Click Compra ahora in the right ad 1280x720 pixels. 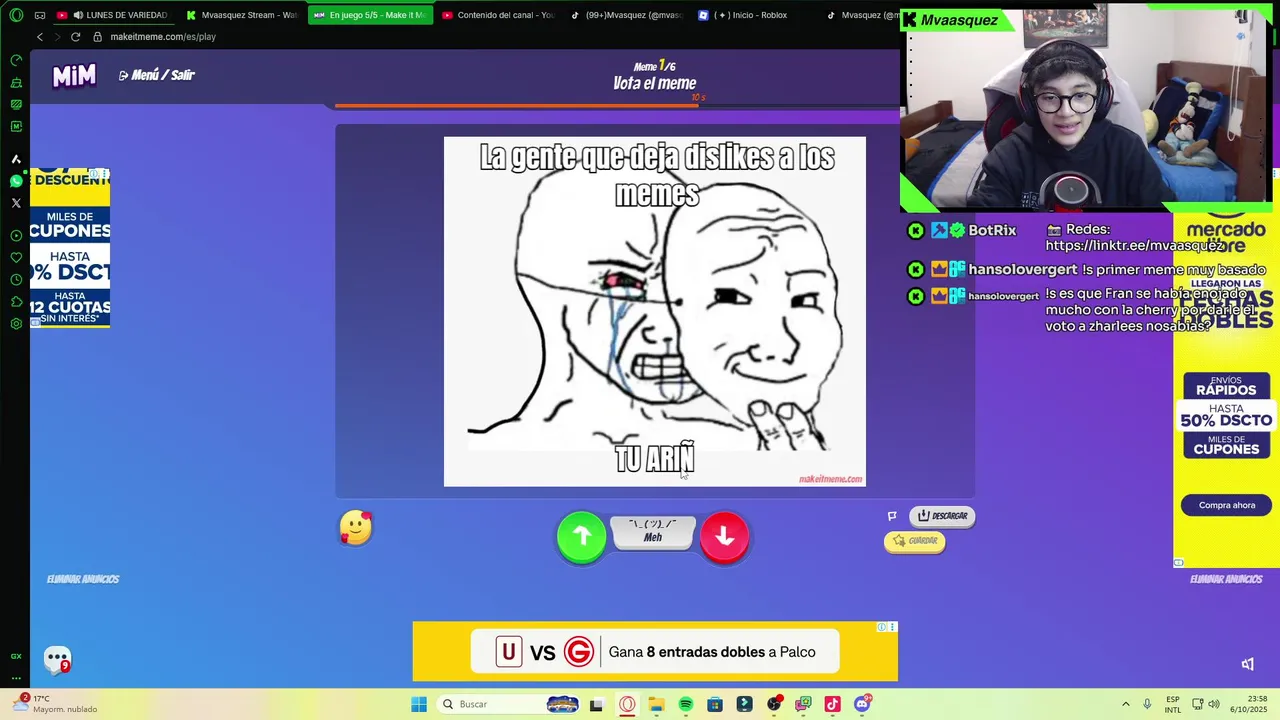(x=1226, y=505)
